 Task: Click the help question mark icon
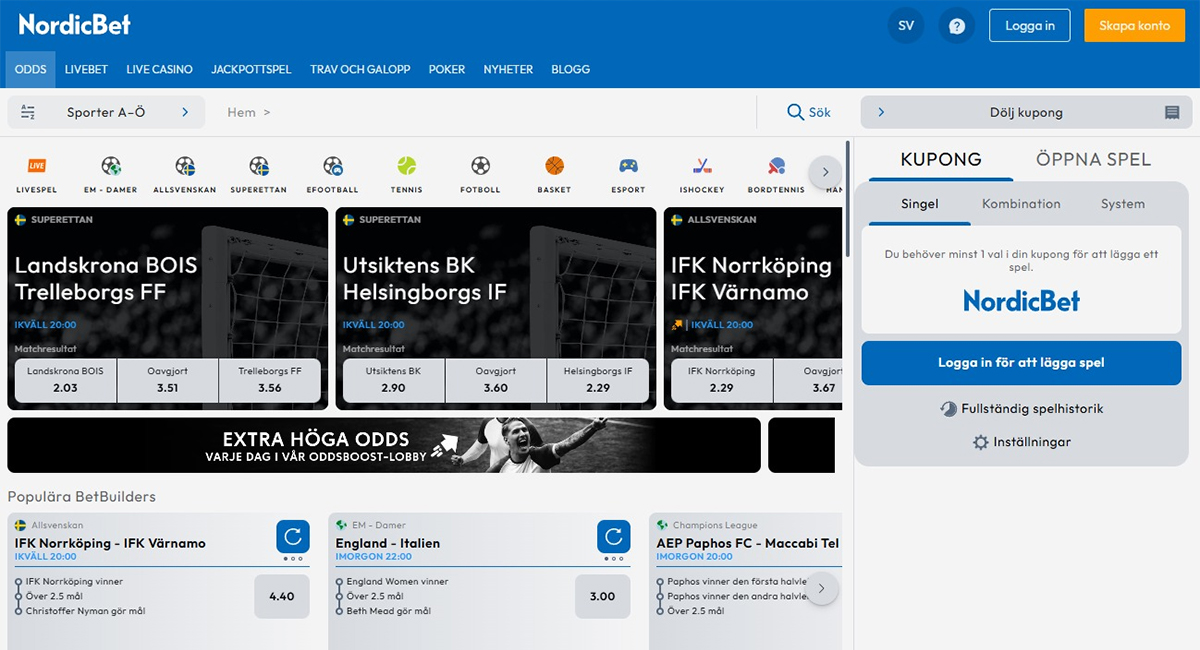click(957, 26)
